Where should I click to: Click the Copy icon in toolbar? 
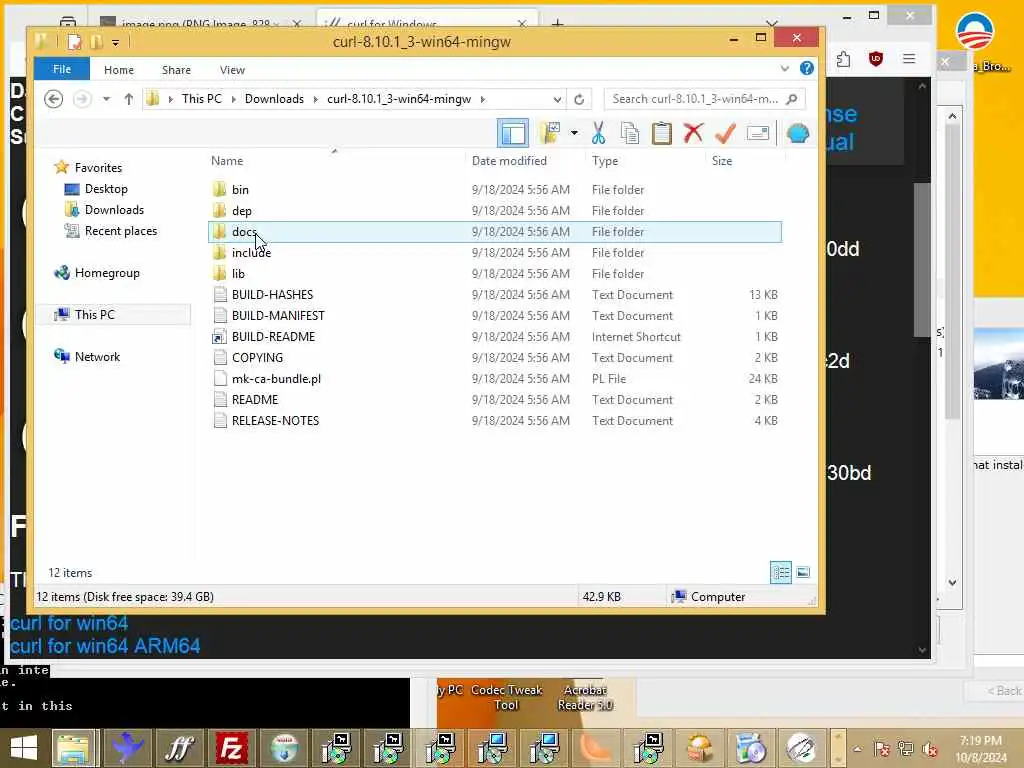[630, 133]
